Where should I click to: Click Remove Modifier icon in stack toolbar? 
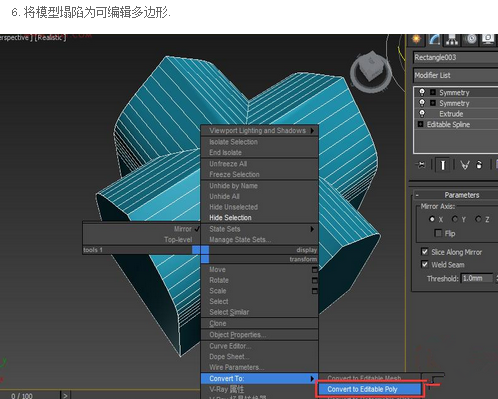pyautogui.click(x=479, y=165)
